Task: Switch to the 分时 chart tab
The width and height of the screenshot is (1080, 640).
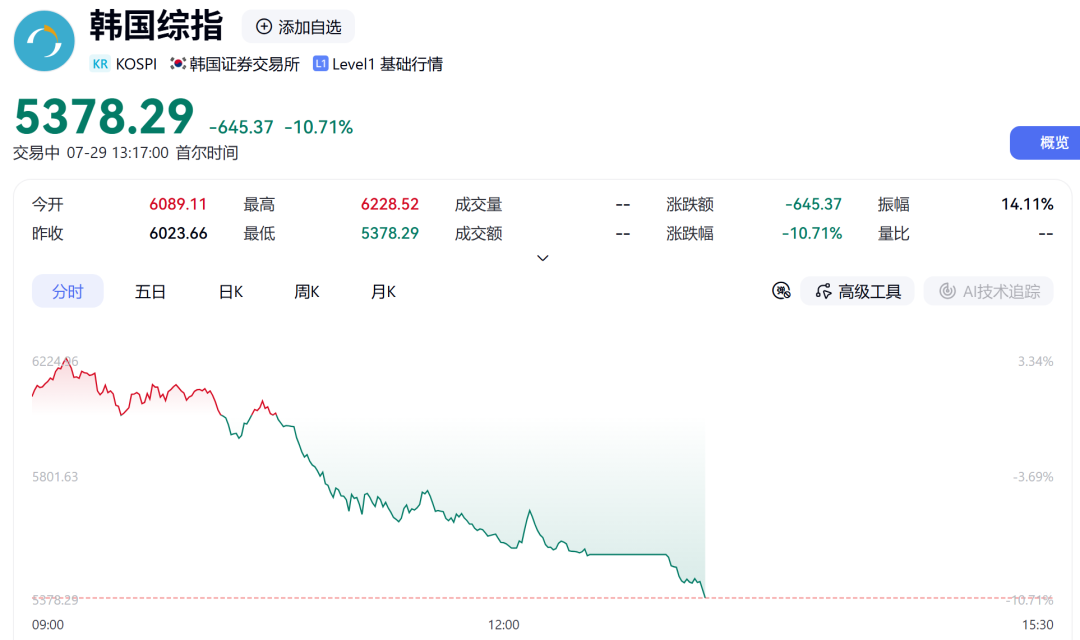Action: (x=68, y=291)
